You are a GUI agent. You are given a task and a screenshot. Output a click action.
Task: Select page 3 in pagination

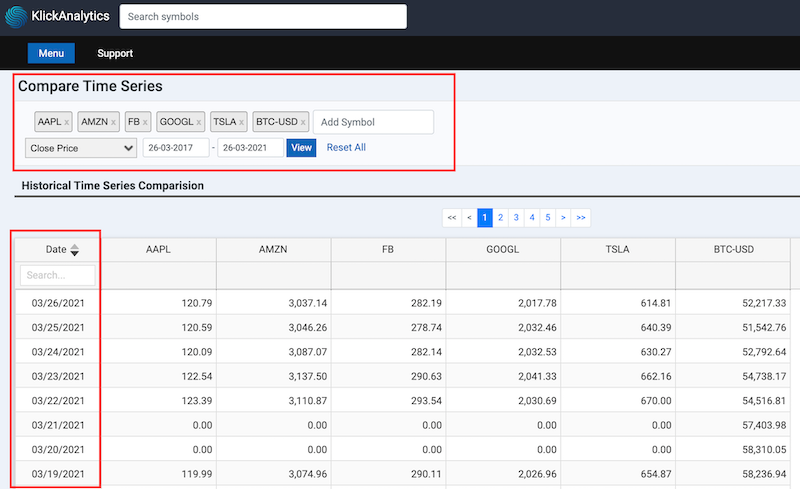click(516, 217)
